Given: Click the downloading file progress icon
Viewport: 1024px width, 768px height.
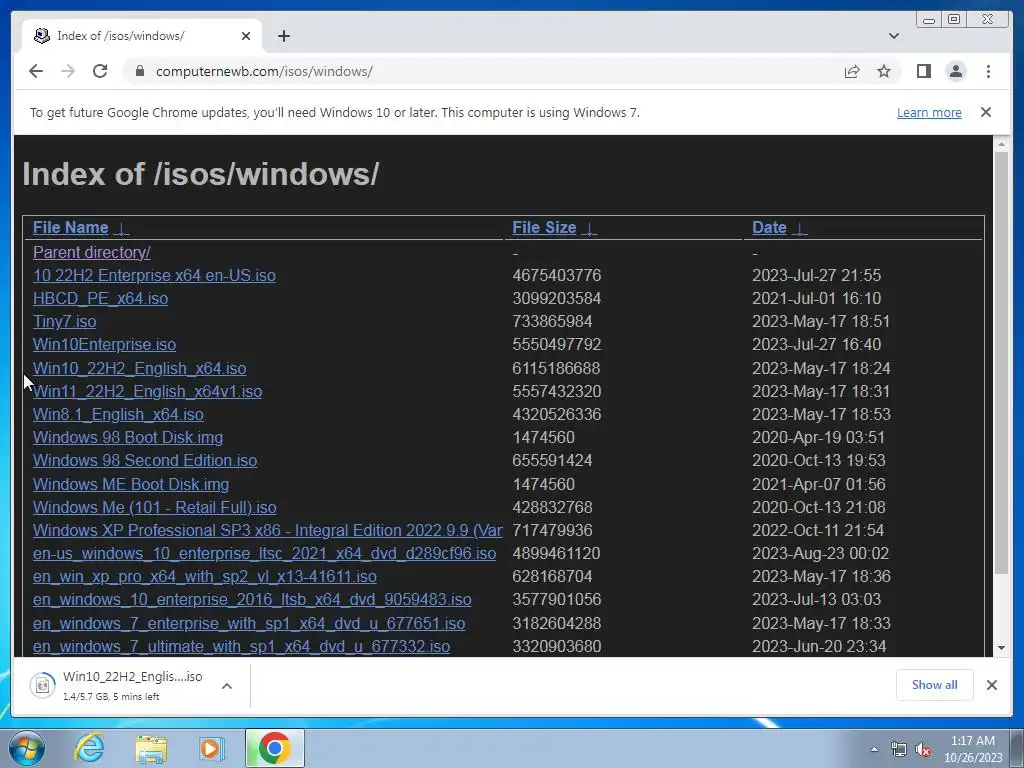Looking at the screenshot, I should click(x=42, y=685).
